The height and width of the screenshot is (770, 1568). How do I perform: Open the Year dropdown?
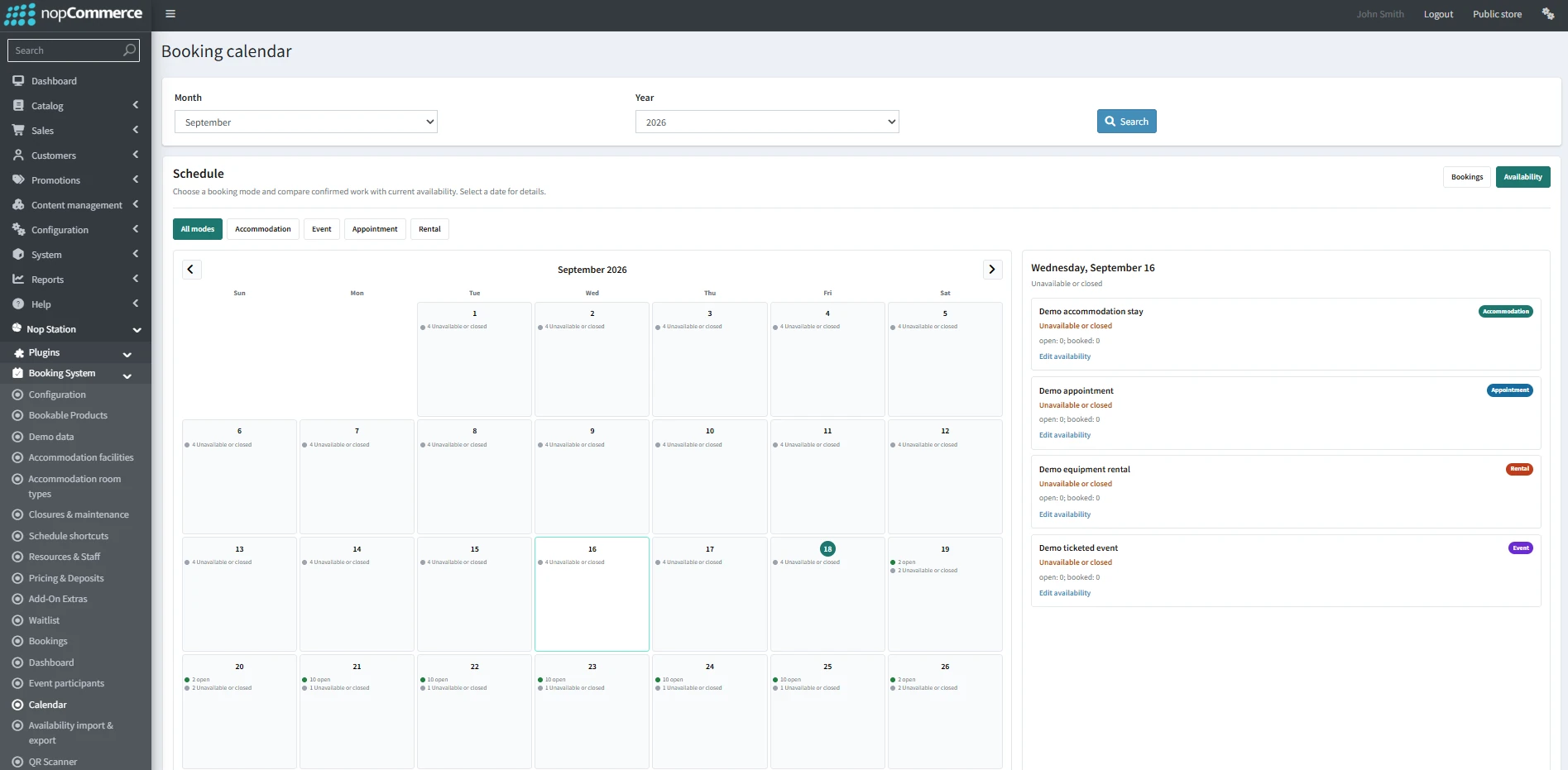767,122
